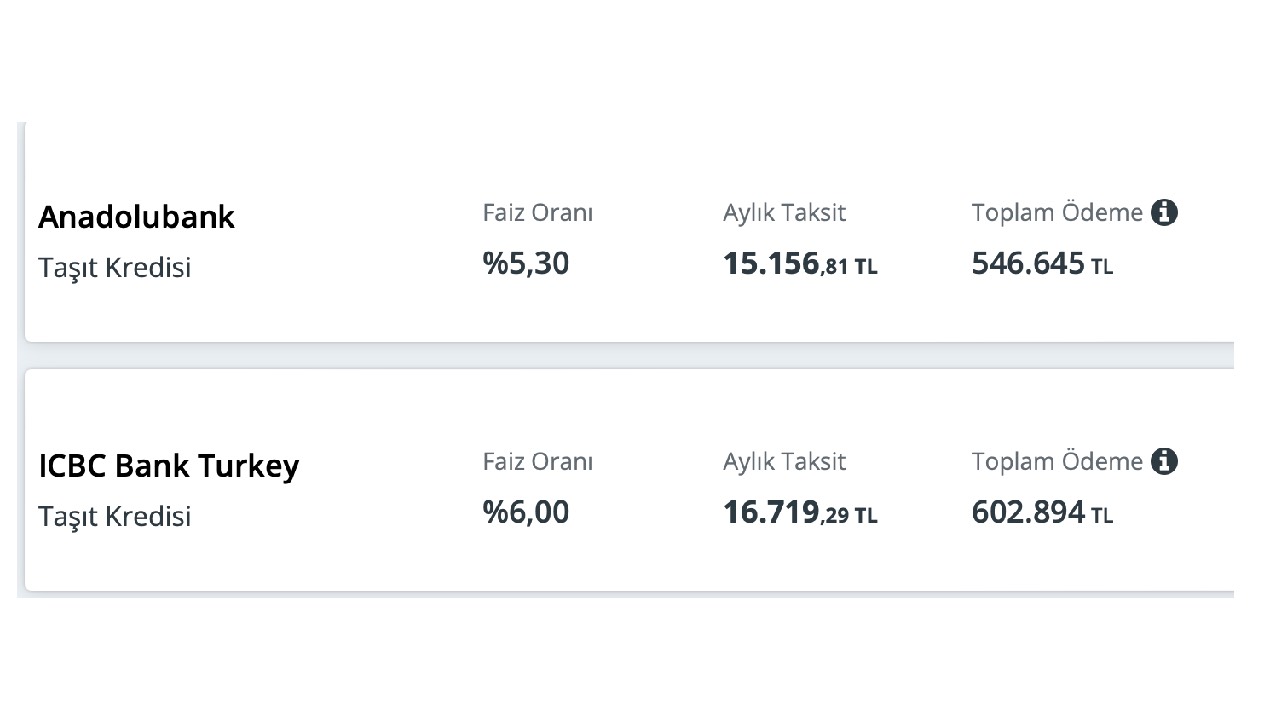The width and height of the screenshot is (1280, 720).
Task: Select the Anadolubank loan offer card
Action: (x=629, y=232)
